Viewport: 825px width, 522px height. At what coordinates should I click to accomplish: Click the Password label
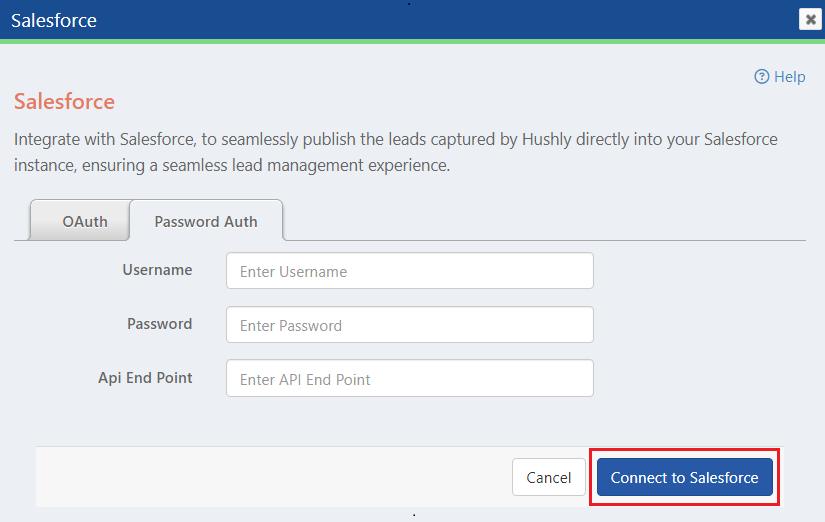[159, 324]
